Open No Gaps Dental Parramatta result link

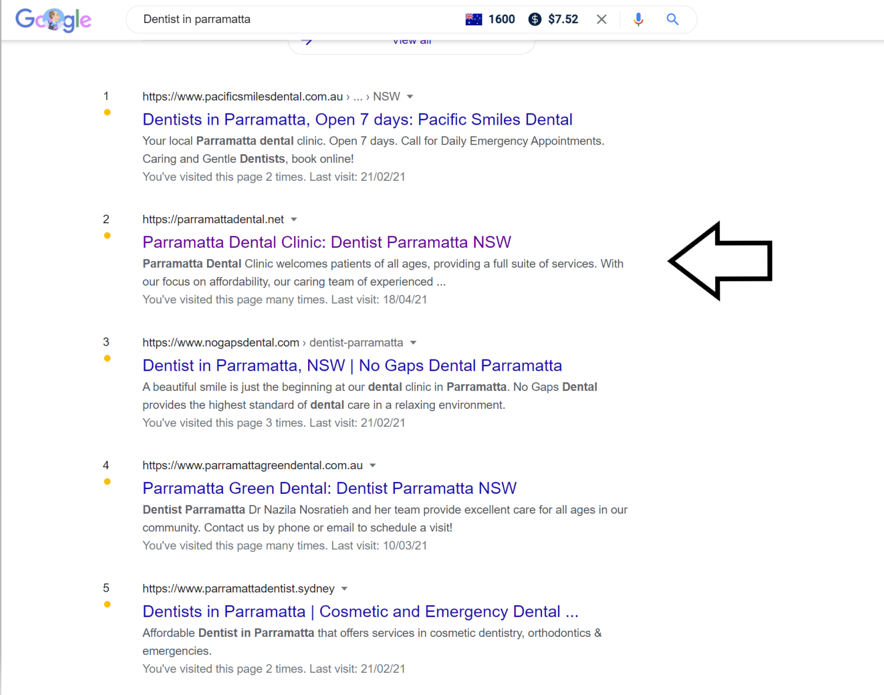[x=352, y=365]
